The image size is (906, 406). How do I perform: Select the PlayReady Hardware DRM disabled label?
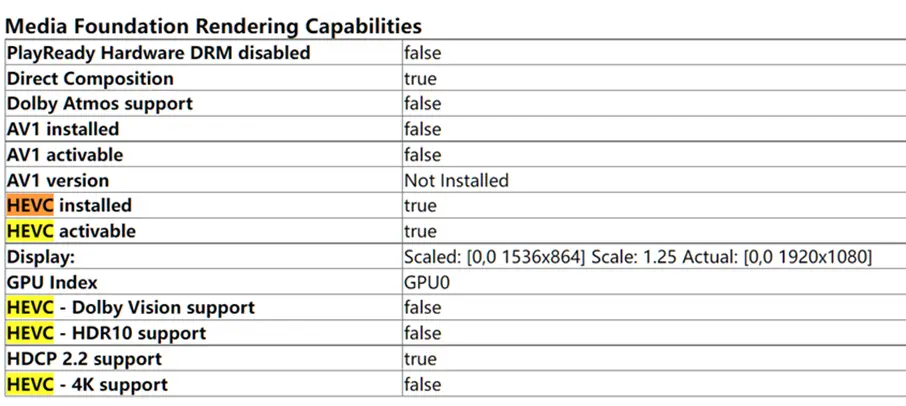click(x=158, y=52)
